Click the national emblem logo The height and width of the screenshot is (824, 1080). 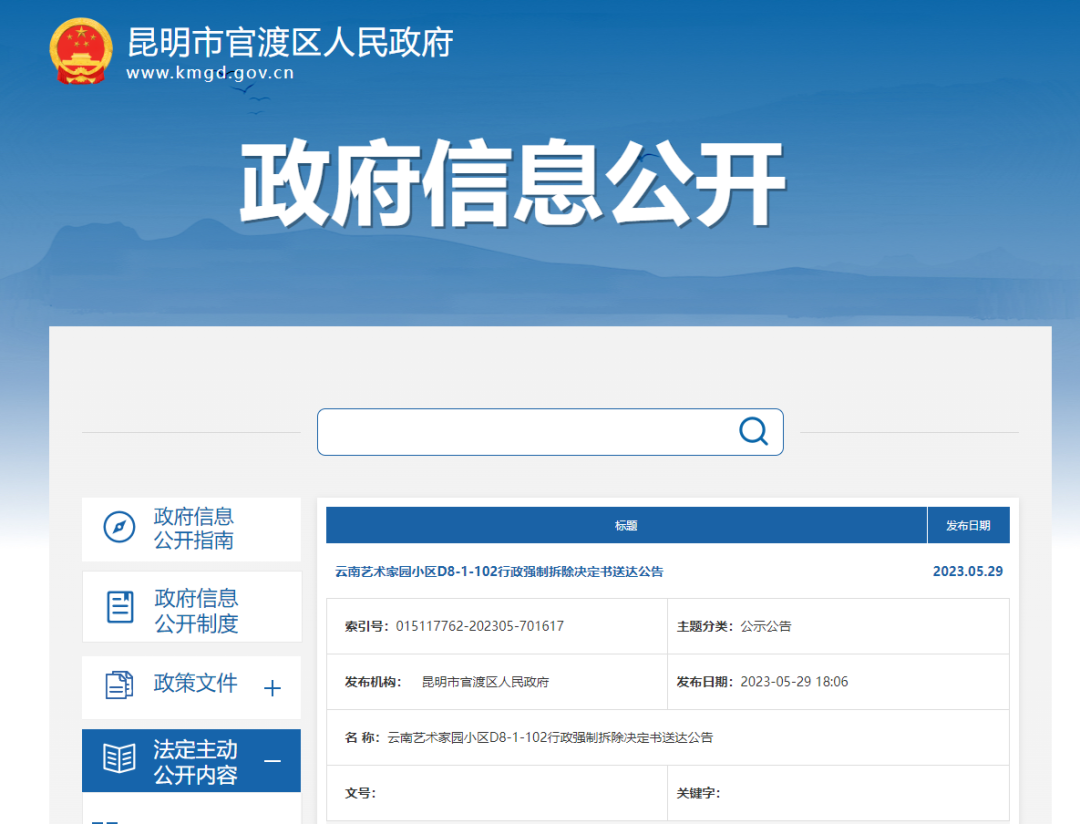point(79,51)
